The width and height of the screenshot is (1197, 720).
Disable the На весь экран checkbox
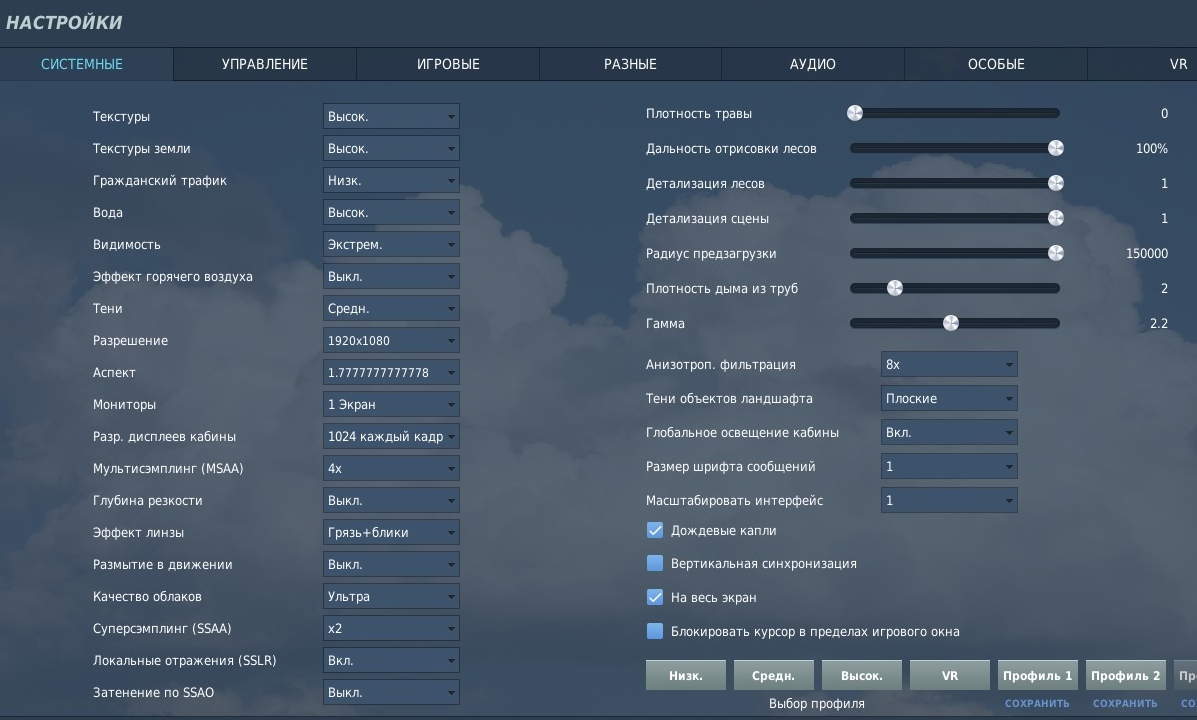click(x=655, y=597)
